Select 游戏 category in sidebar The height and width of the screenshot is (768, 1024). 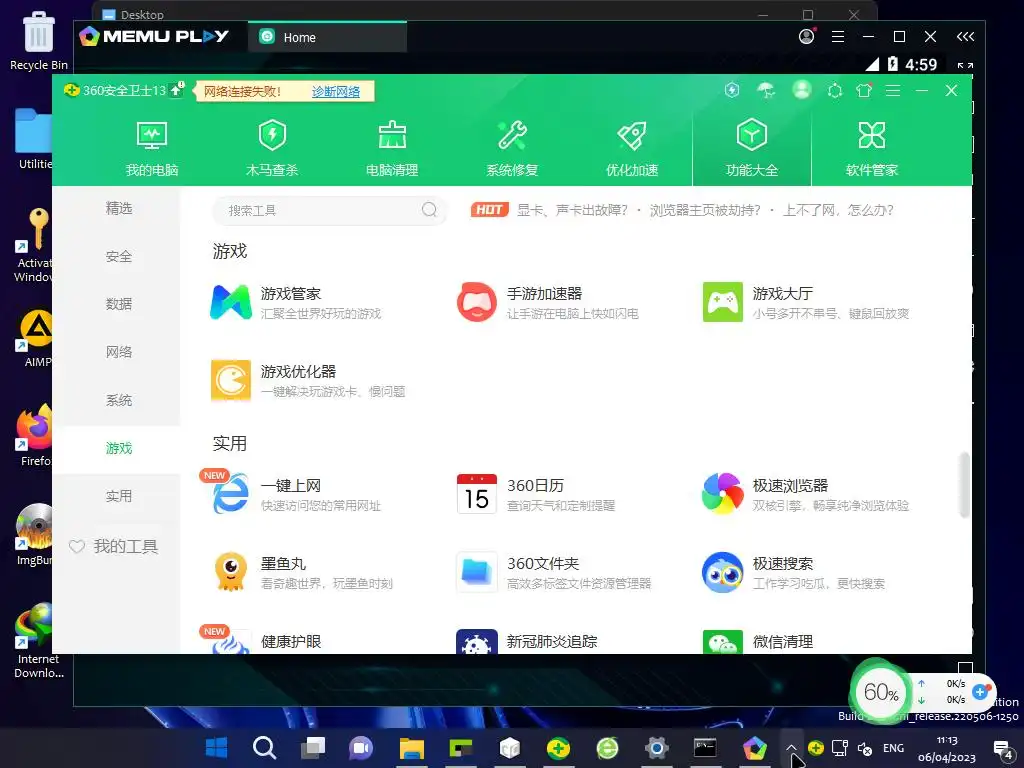(118, 449)
